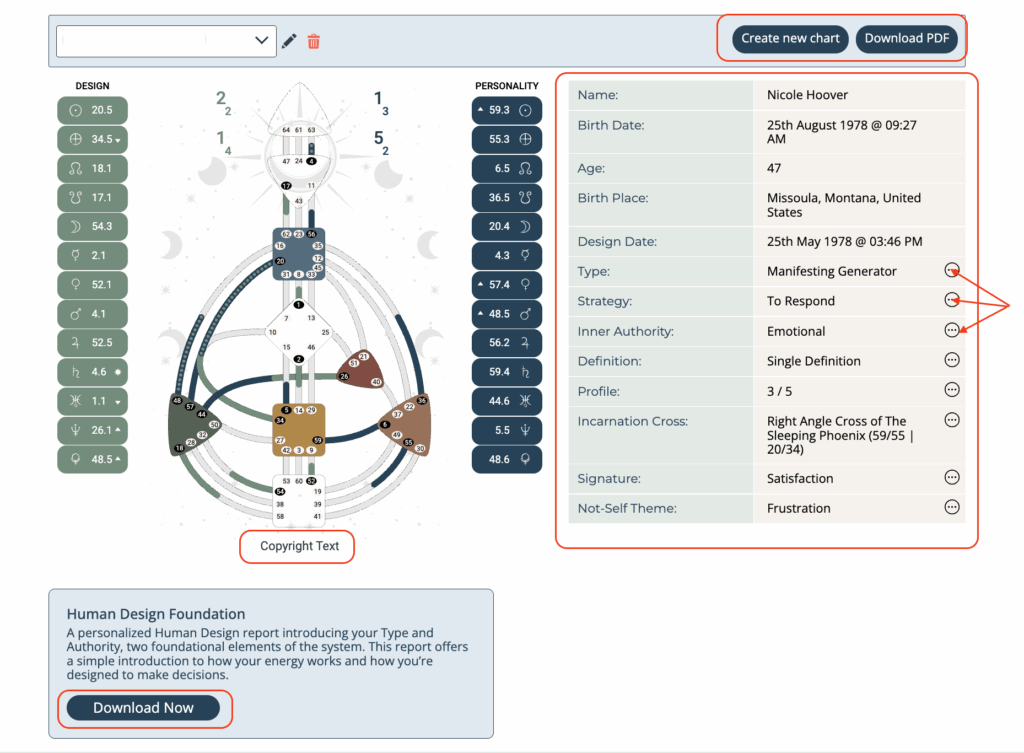Click the blue Throat center square
The height and width of the screenshot is (753, 1024).
pyautogui.click(x=298, y=253)
